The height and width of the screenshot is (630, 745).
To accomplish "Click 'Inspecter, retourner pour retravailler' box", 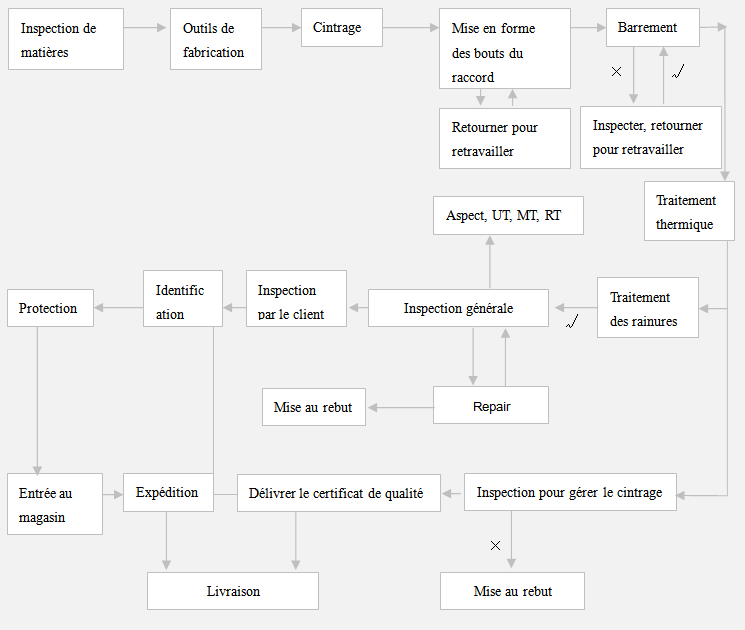I will tap(650, 137).
